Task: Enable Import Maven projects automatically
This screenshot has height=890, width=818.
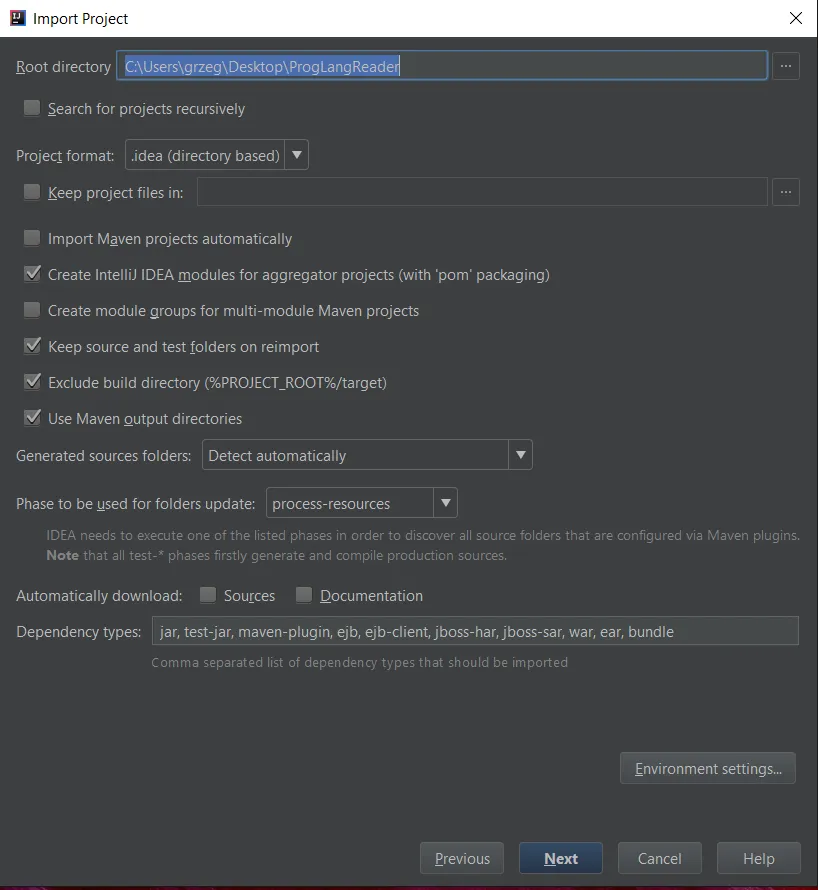Action: pyautogui.click(x=32, y=238)
